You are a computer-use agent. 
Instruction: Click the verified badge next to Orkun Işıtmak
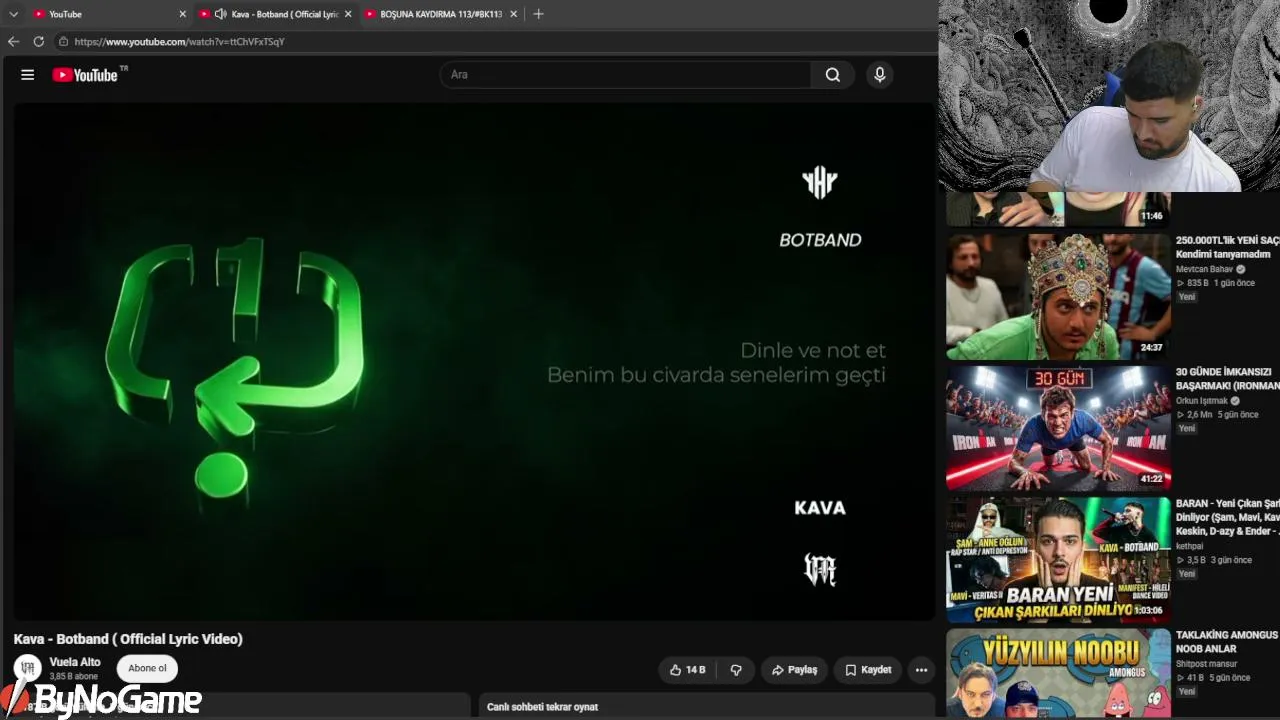1235,401
